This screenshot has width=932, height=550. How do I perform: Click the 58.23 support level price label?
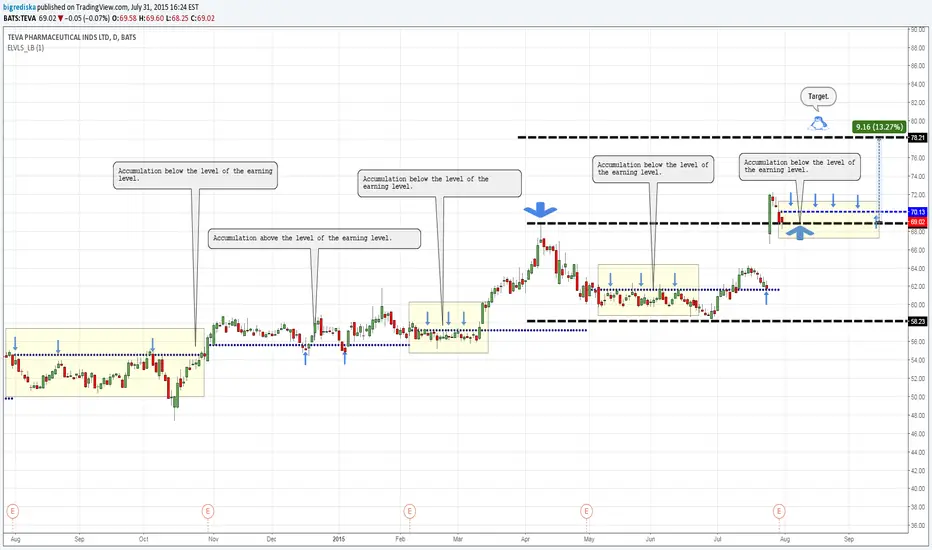click(x=917, y=322)
